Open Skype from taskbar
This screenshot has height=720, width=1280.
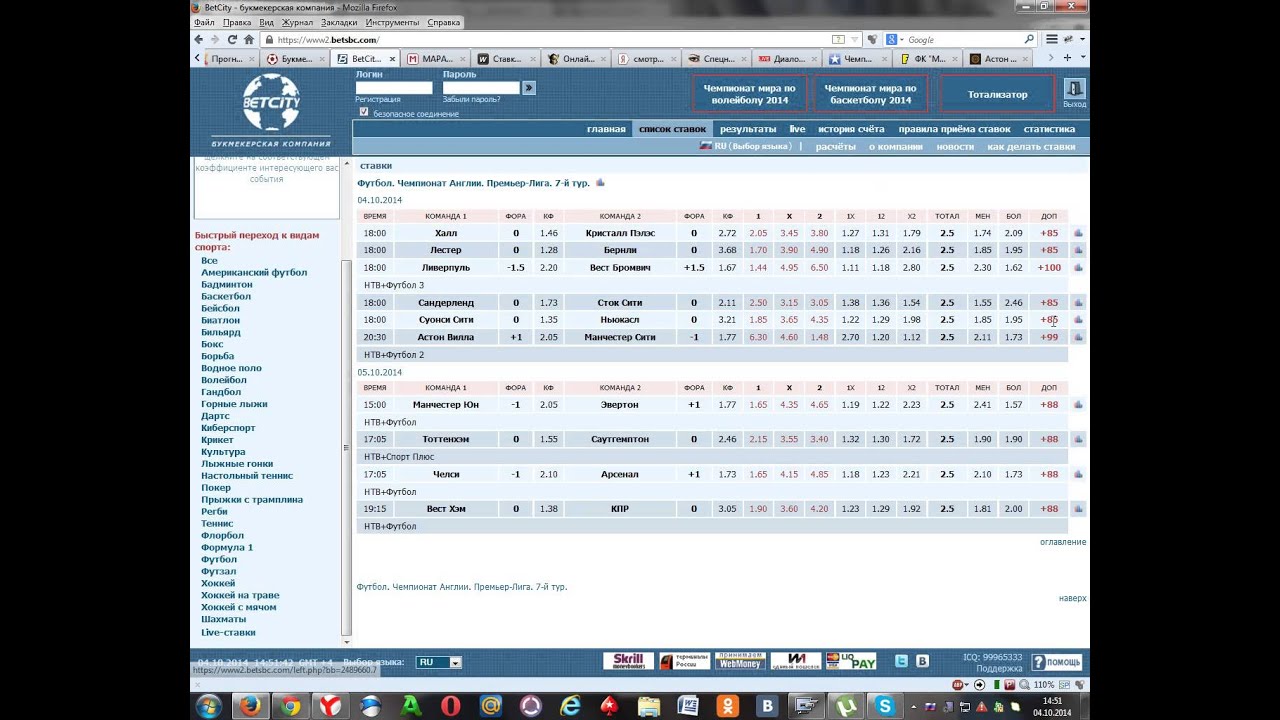coord(884,706)
